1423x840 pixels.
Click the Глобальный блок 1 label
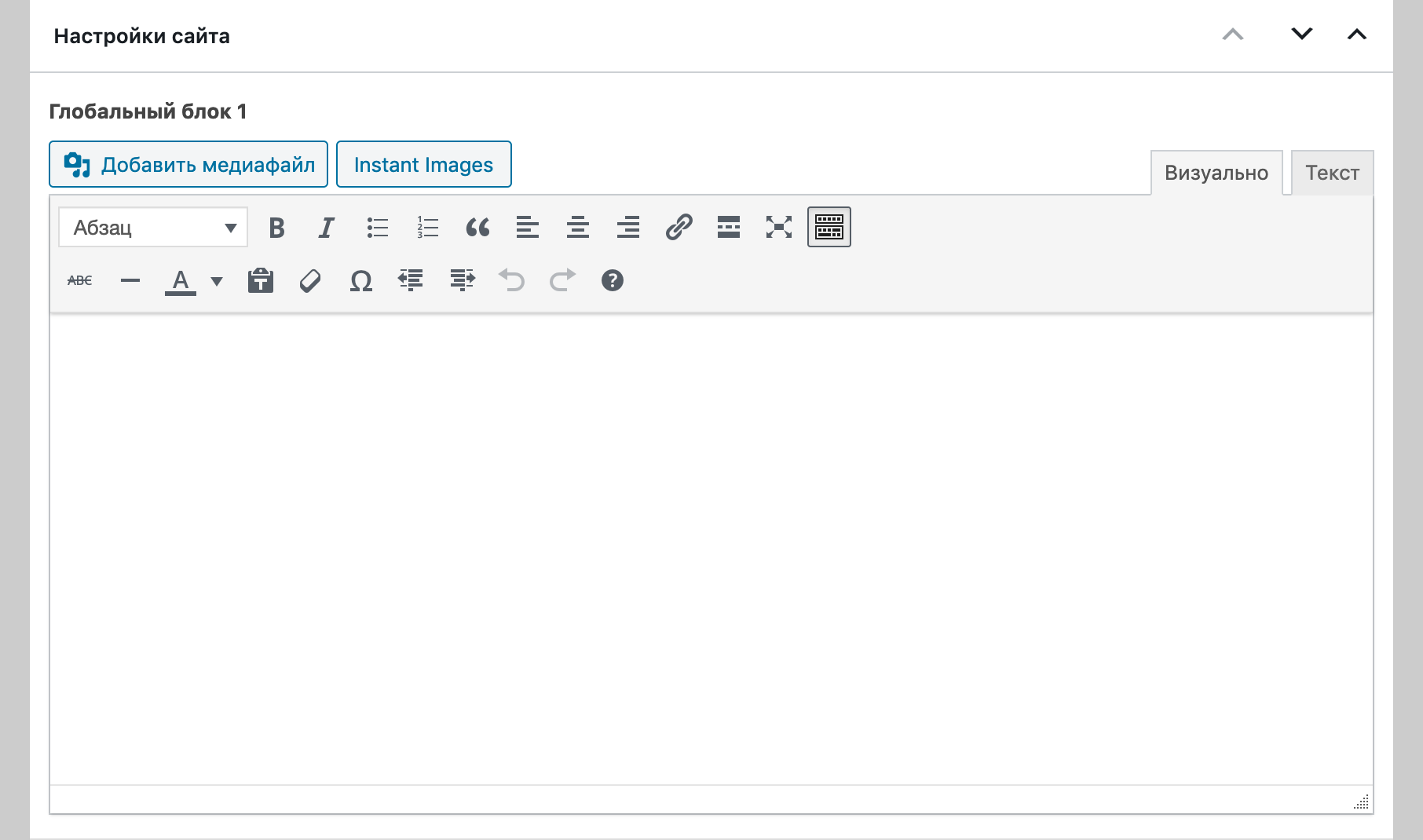tap(148, 111)
